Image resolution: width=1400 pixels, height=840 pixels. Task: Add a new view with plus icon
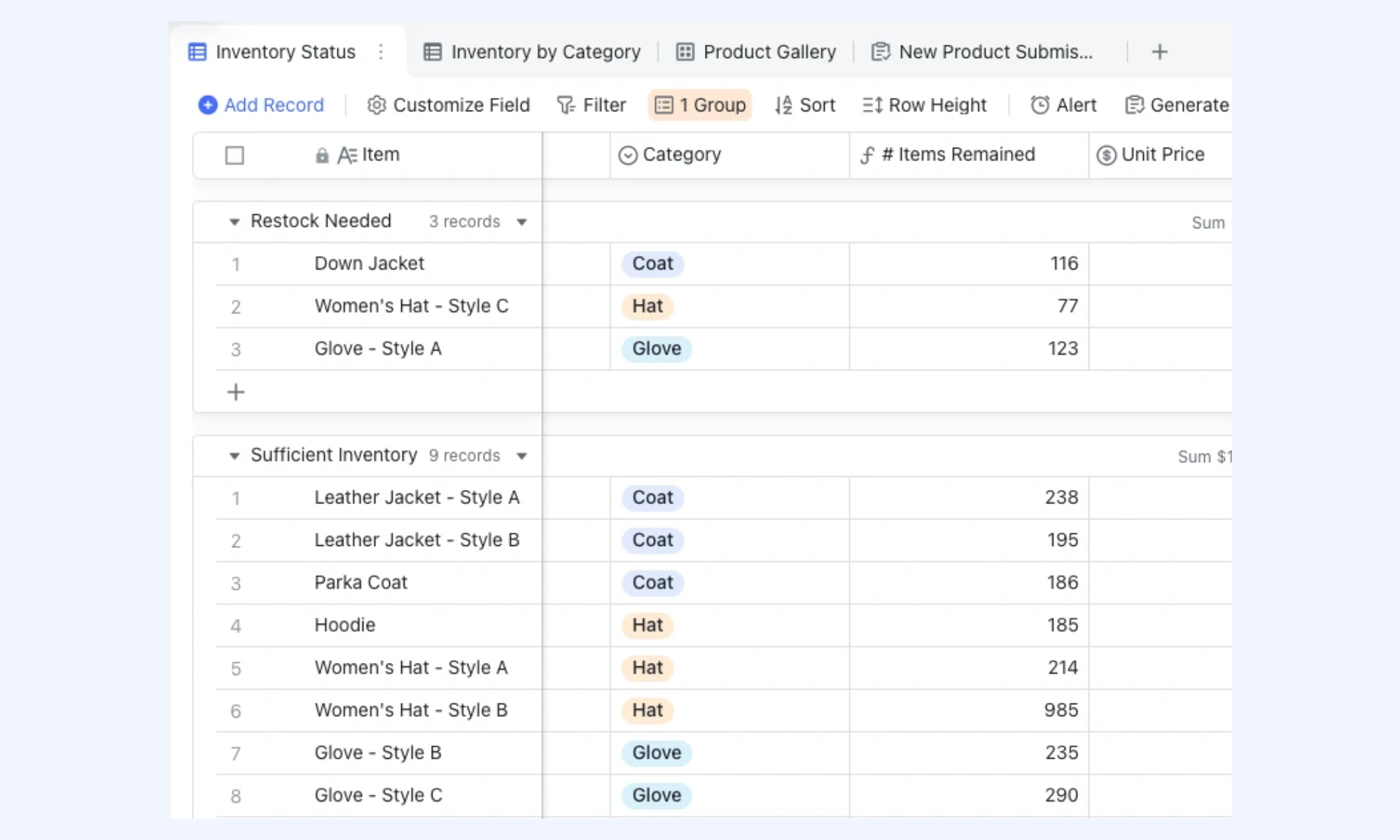[1160, 52]
